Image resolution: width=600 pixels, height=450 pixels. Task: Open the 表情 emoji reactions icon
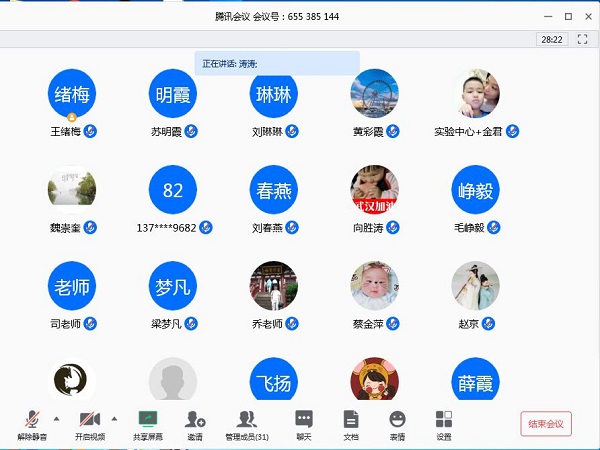[x=397, y=419]
